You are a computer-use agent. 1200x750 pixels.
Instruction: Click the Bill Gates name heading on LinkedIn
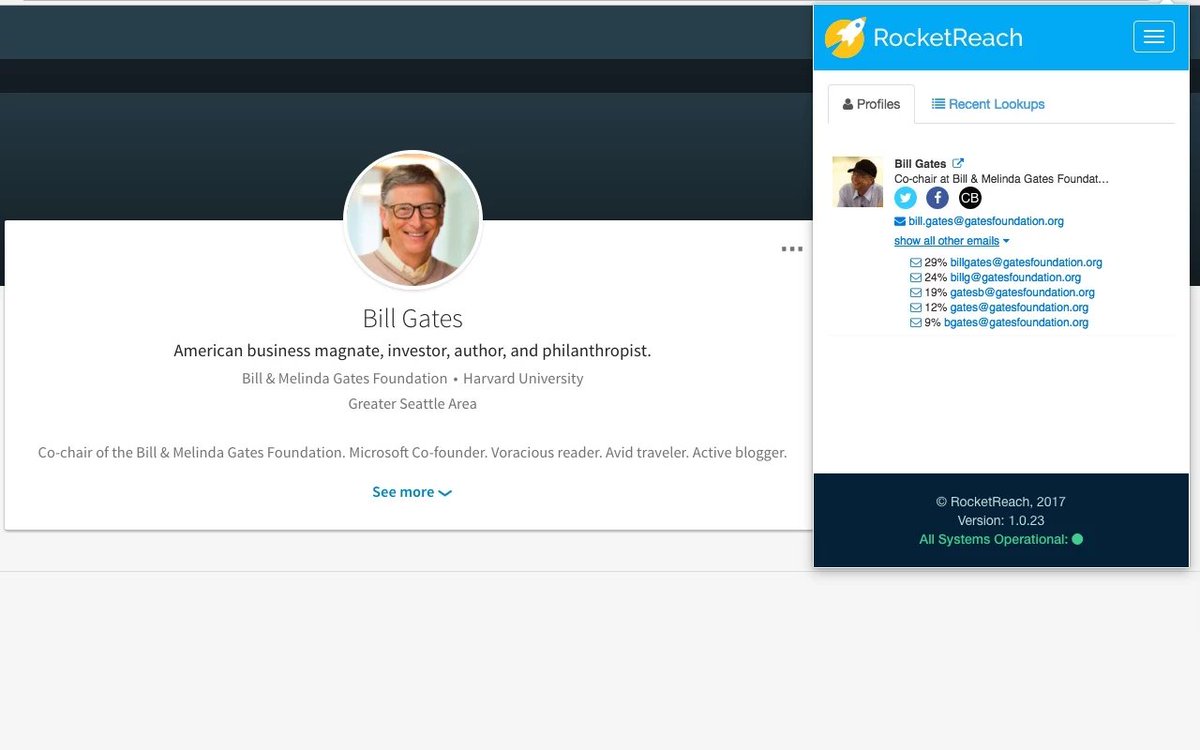tap(413, 319)
